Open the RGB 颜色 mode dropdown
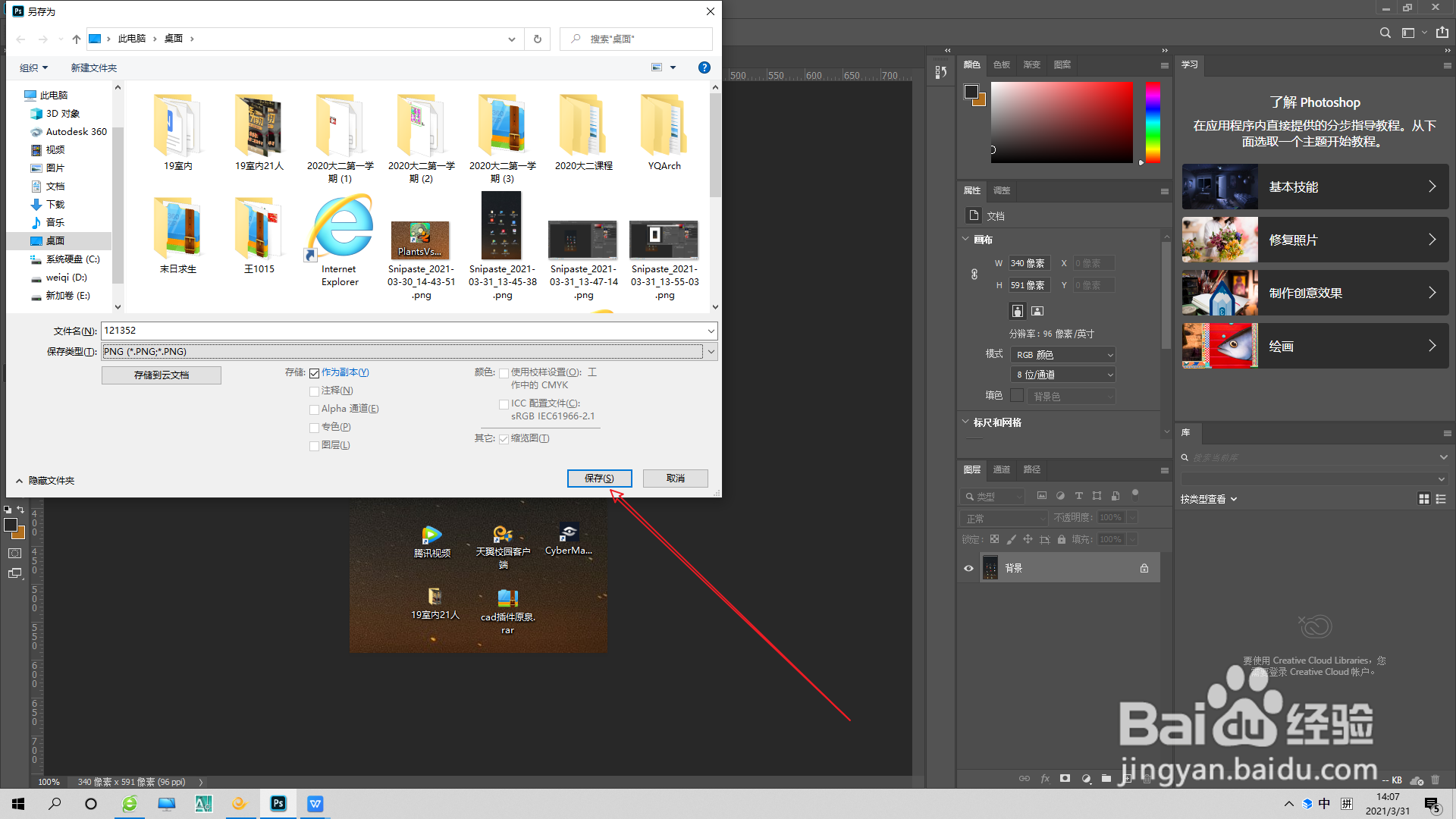Image resolution: width=1456 pixels, height=819 pixels. tap(1064, 355)
